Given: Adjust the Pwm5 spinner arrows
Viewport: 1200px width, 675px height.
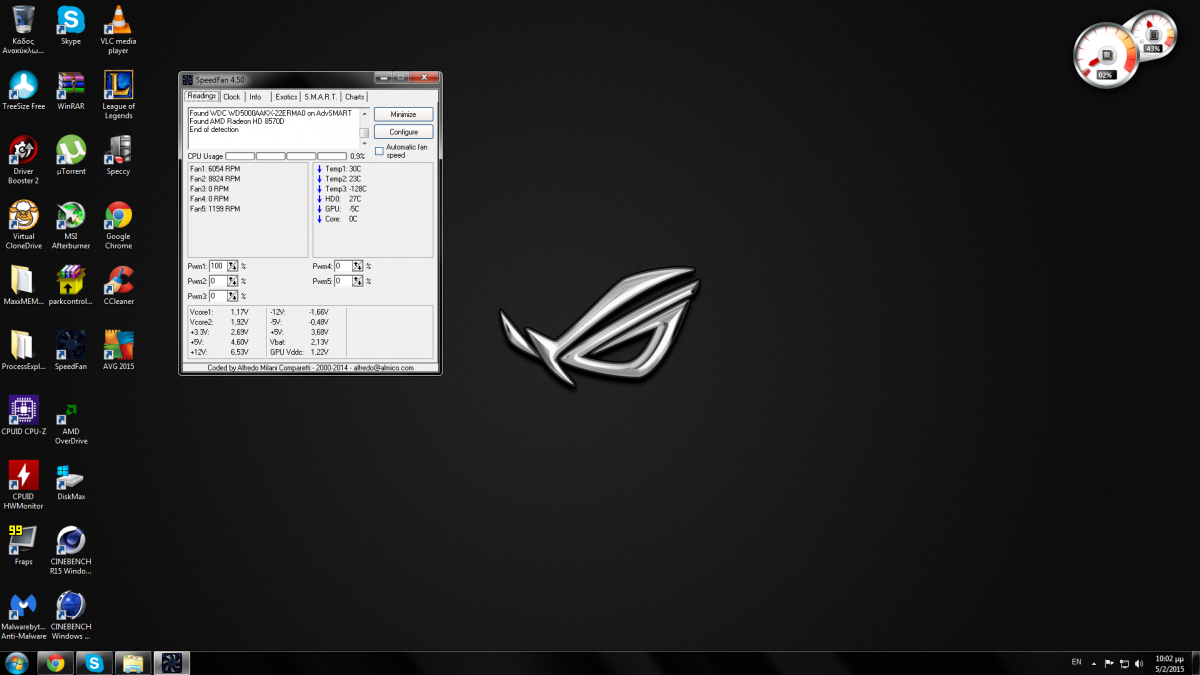Looking at the screenshot, I should [x=358, y=281].
